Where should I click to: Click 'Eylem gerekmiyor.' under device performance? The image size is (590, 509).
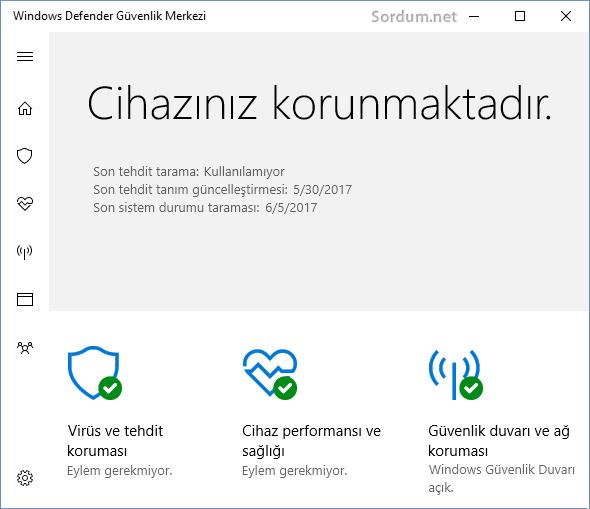(295, 471)
